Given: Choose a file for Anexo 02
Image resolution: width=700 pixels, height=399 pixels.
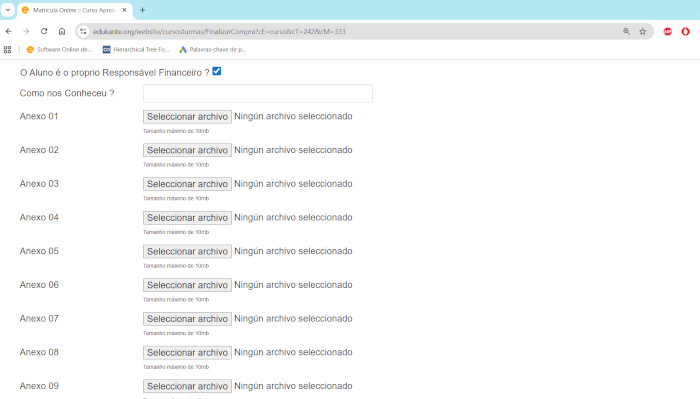Looking at the screenshot, I should [187, 150].
